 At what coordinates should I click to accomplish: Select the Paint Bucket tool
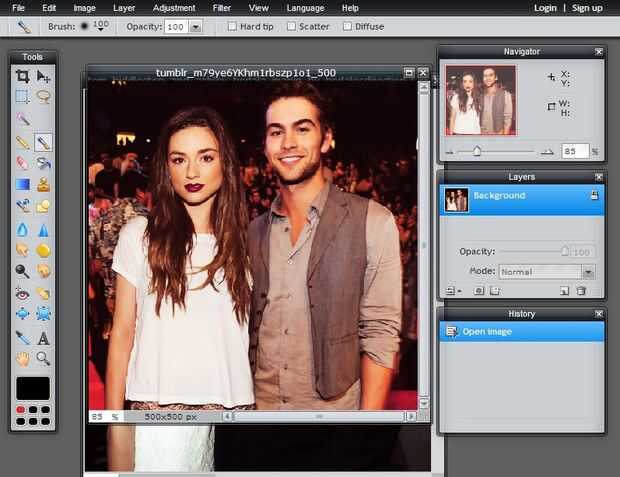click(x=43, y=163)
